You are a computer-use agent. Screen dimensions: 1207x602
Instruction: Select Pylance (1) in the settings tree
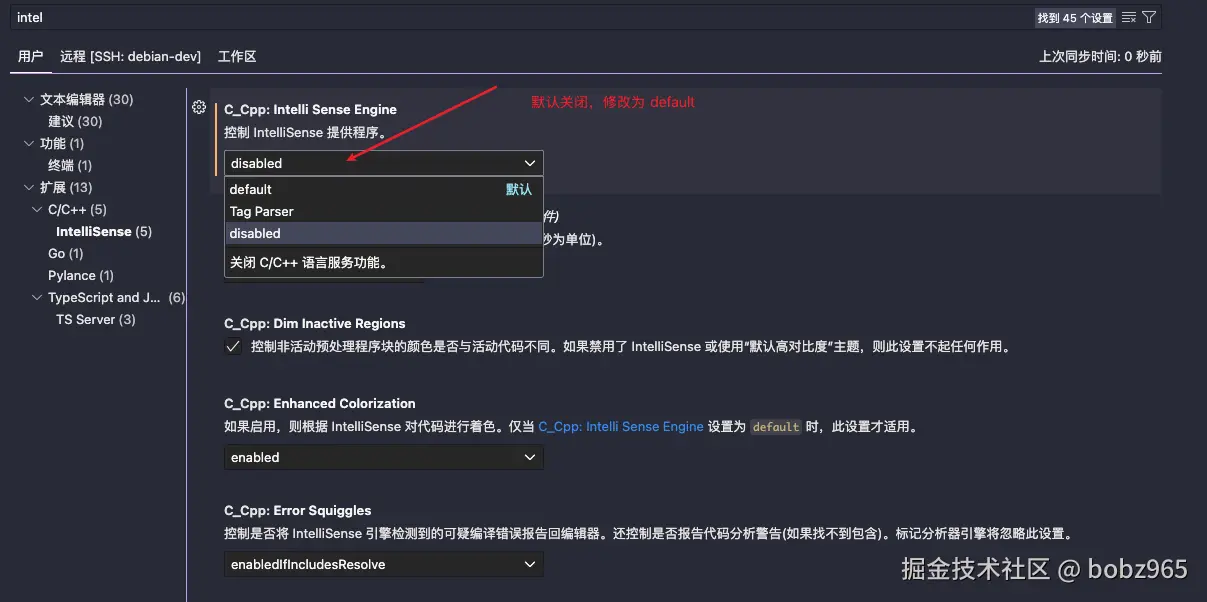(81, 275)
